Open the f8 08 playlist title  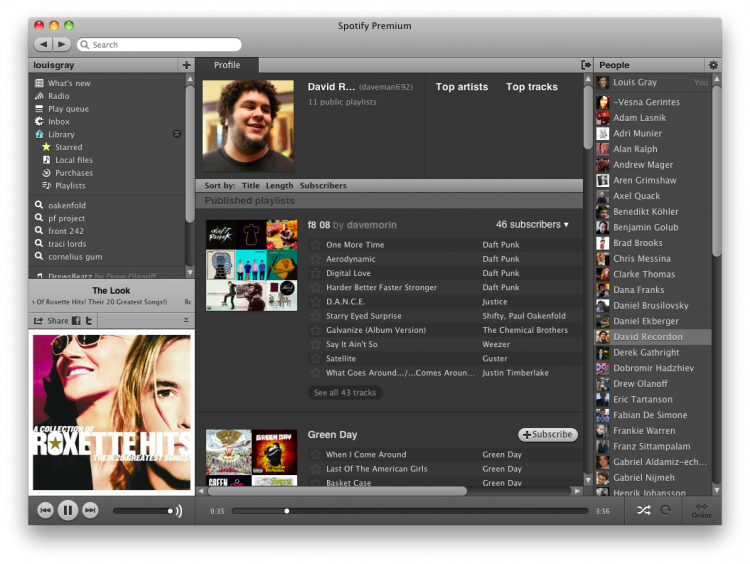pyautogui.click(x=319, y=225)
